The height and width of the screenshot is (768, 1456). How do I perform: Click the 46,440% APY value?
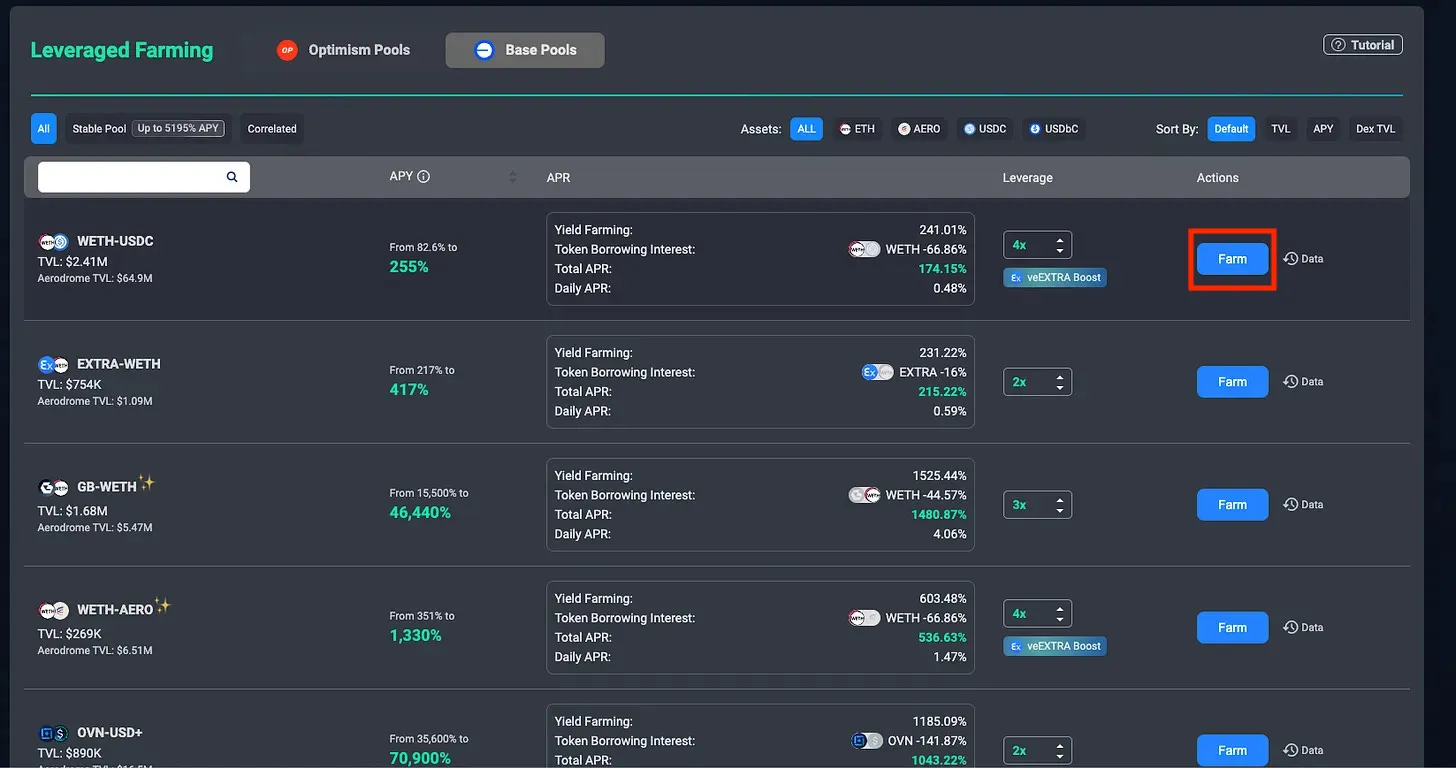(420, 513)
